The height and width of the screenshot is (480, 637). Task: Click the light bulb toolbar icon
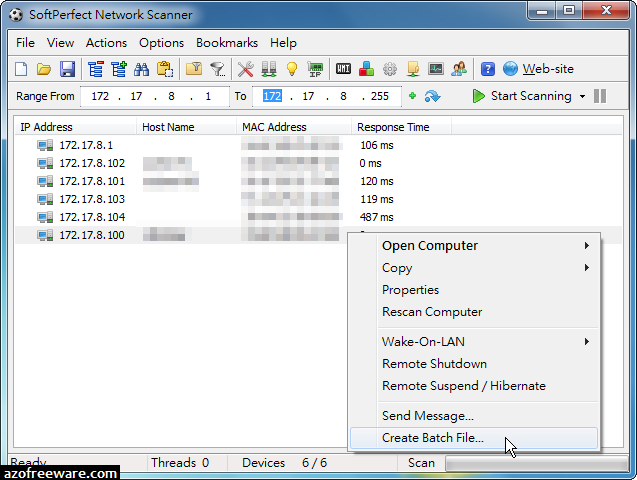pos(292,69)
